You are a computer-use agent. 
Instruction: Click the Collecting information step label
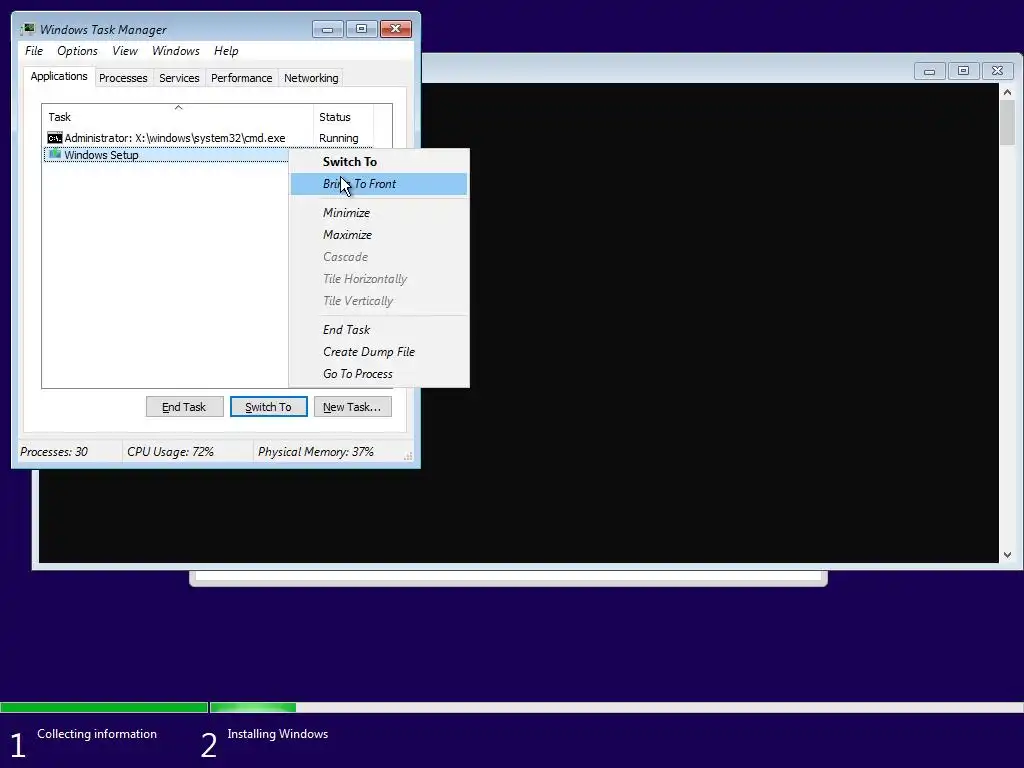(x=97, y=733)
